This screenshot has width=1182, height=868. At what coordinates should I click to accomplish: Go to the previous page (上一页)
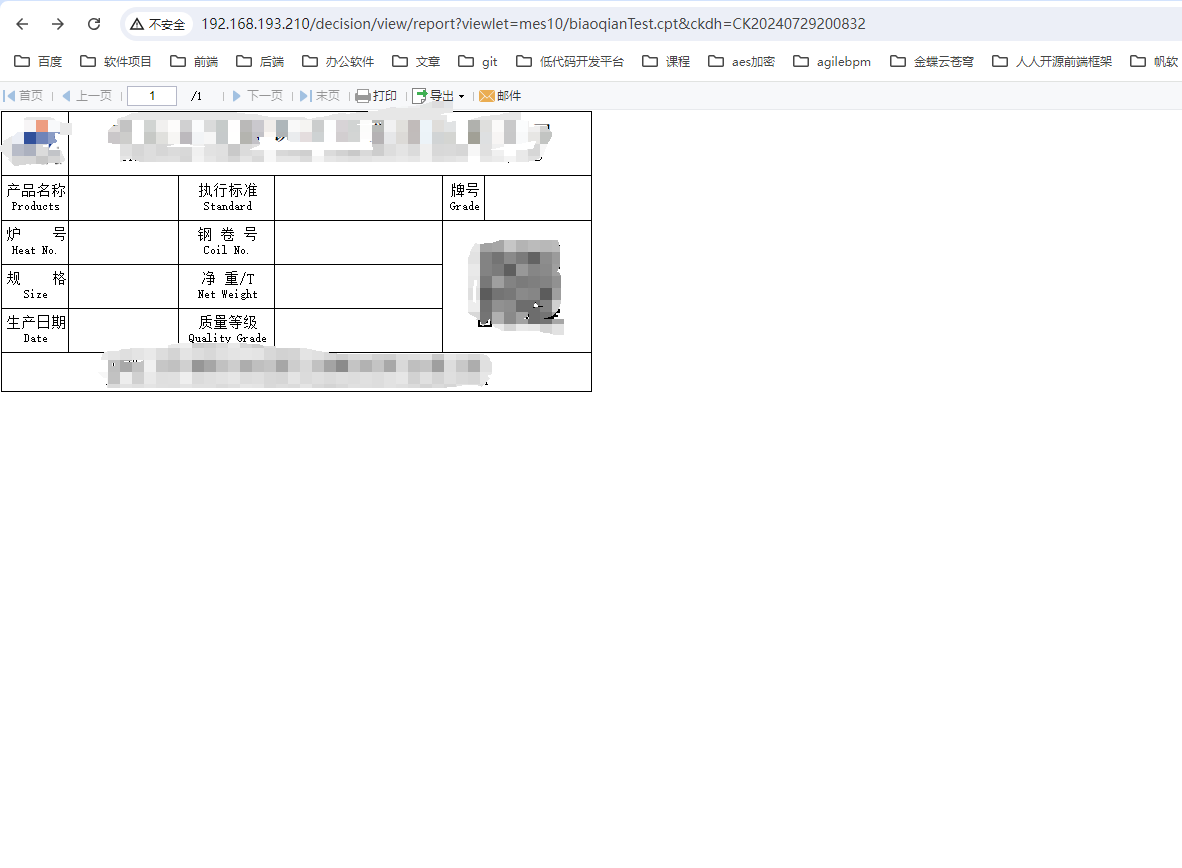pyautogui.click(x=87, y=96)
